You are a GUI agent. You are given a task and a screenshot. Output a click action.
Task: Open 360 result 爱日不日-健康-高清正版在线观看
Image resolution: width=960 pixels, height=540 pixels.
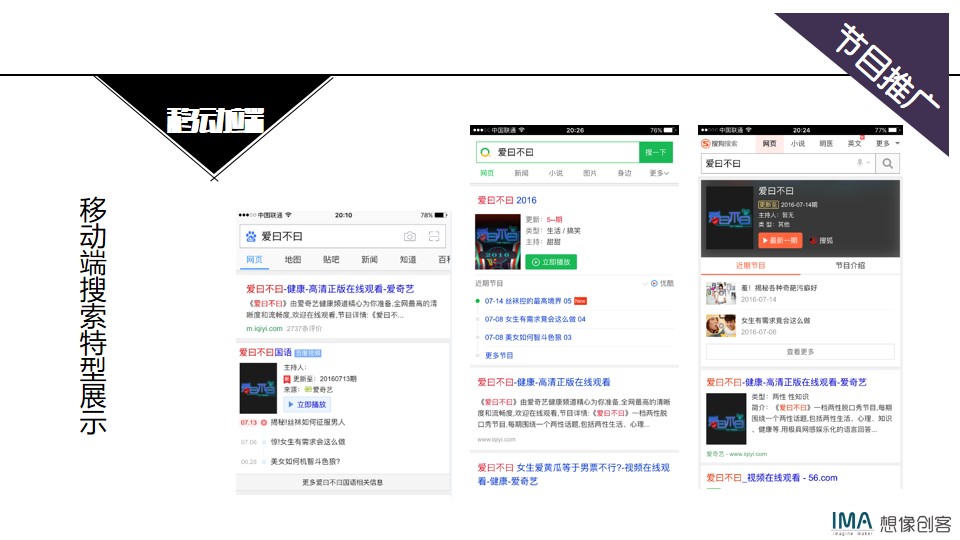[544, 382]
